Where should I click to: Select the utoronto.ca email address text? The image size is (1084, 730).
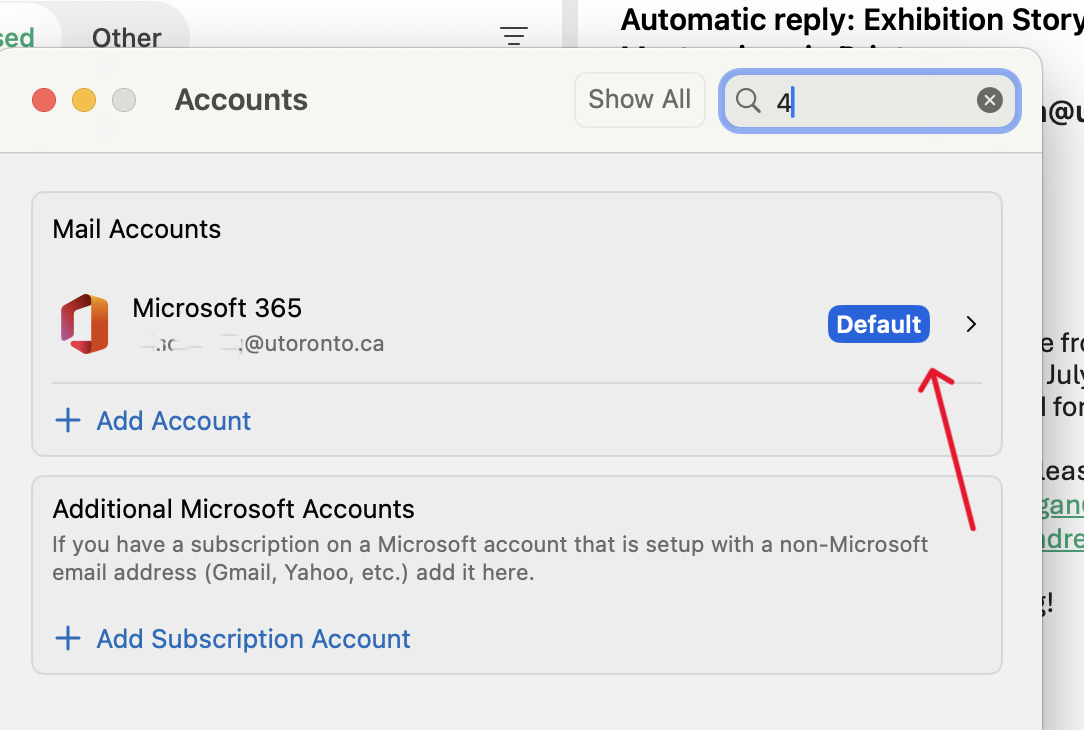tap(260, 344)
